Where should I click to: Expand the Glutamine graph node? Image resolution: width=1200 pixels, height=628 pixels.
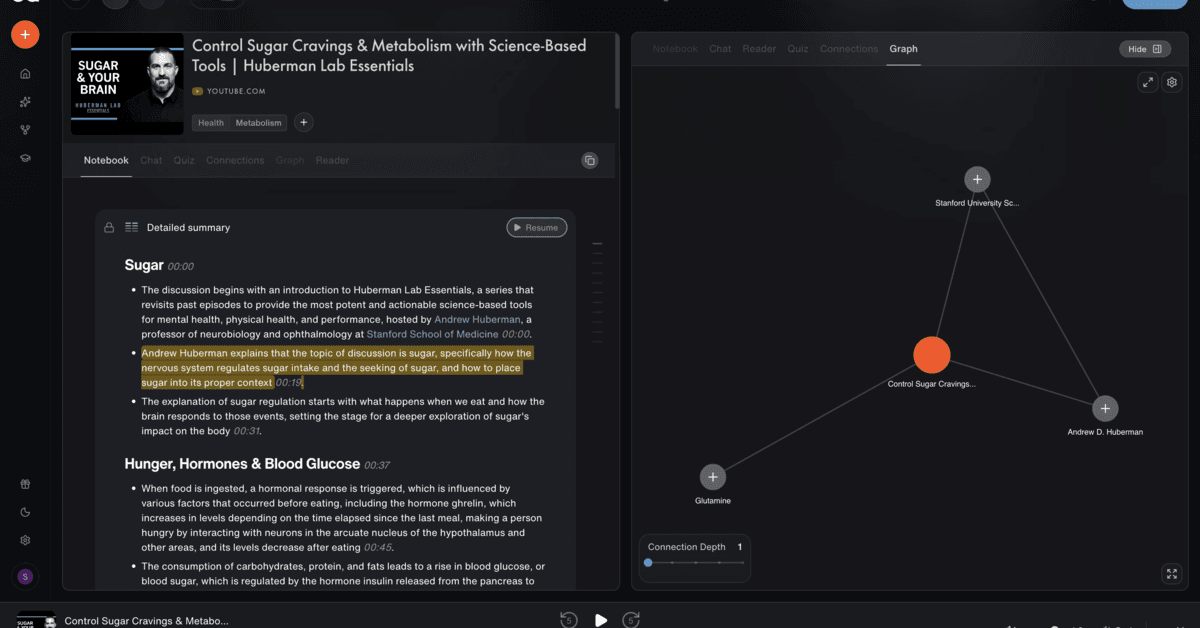712,477
